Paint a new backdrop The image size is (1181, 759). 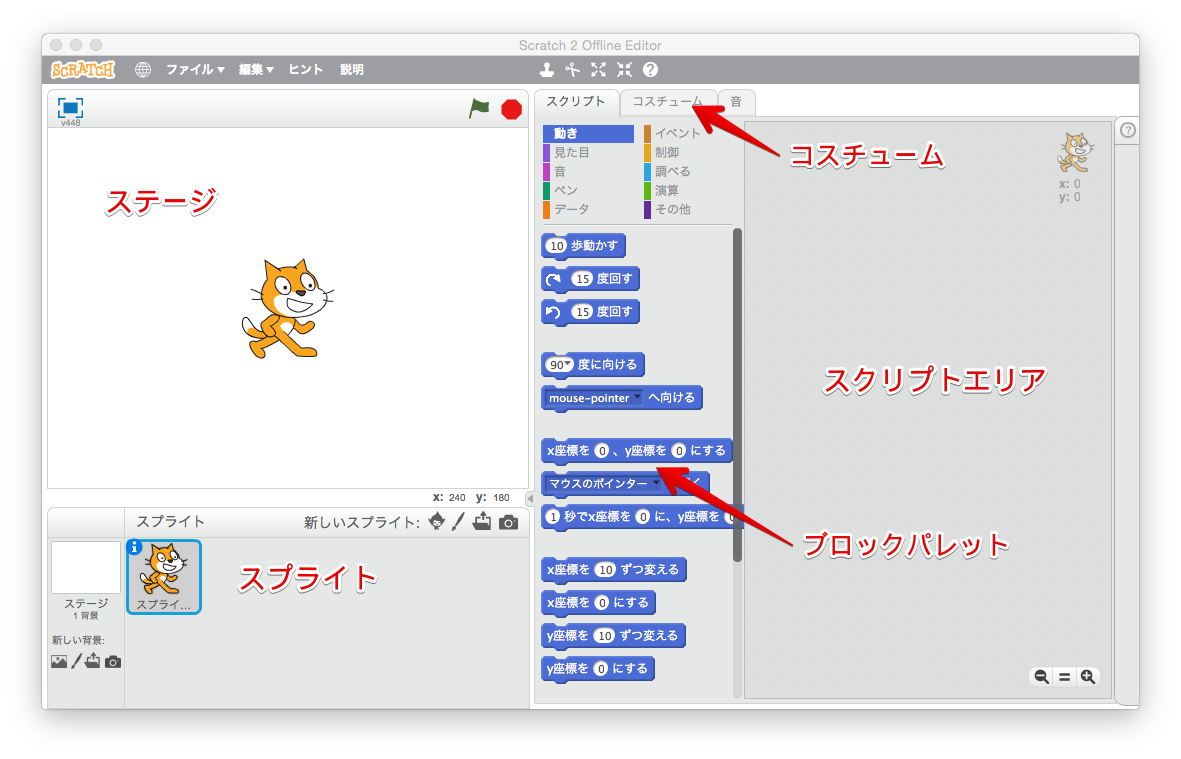[76, 662]
